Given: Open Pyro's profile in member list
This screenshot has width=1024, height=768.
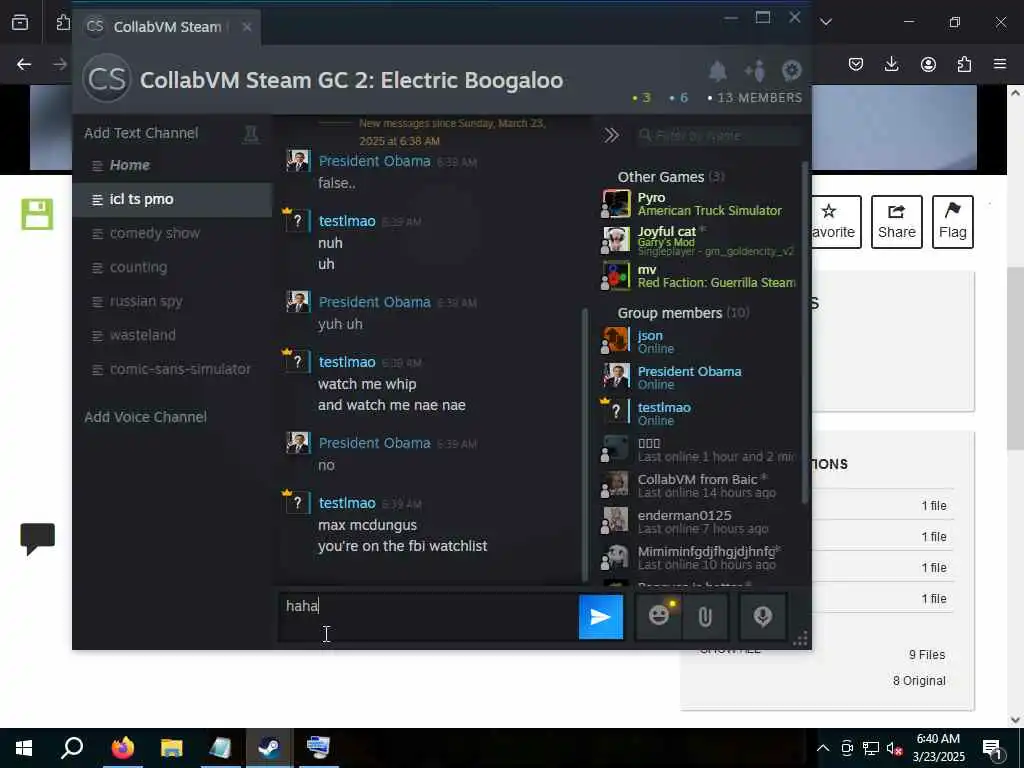Looking at the screenshot, I should (699, 204).
